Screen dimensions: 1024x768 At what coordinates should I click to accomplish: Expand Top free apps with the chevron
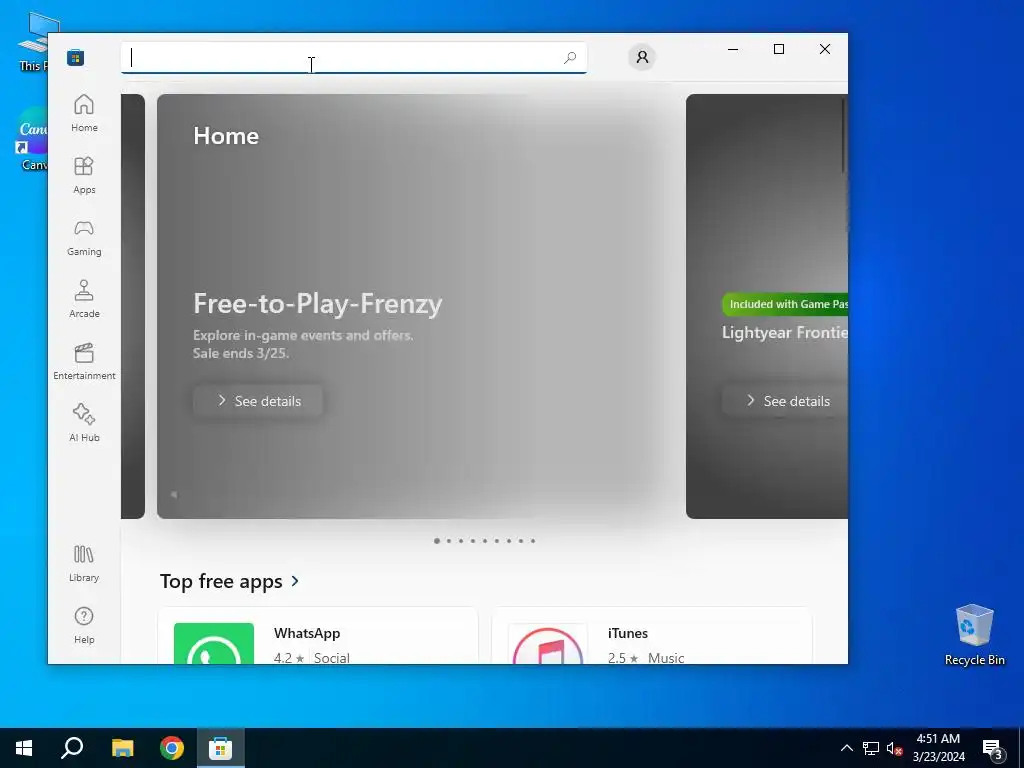[295, 581]
